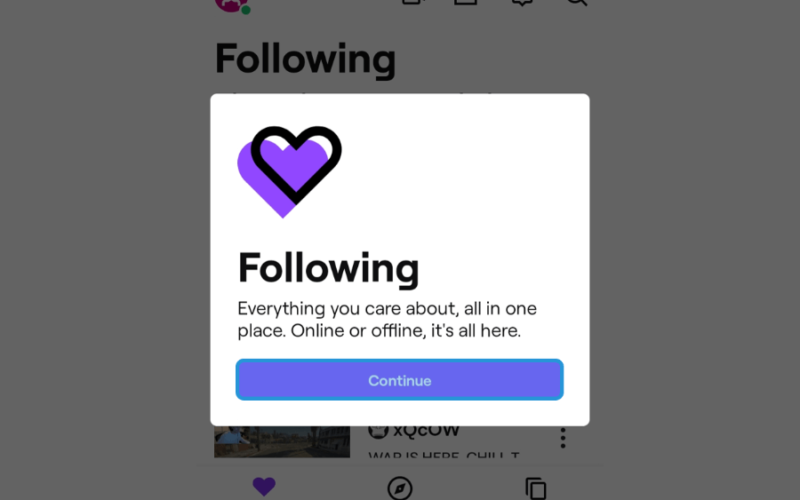Screen dimensions: 800x500
Task: Tap the Continue button in the dialog
Action: [399, 380]
